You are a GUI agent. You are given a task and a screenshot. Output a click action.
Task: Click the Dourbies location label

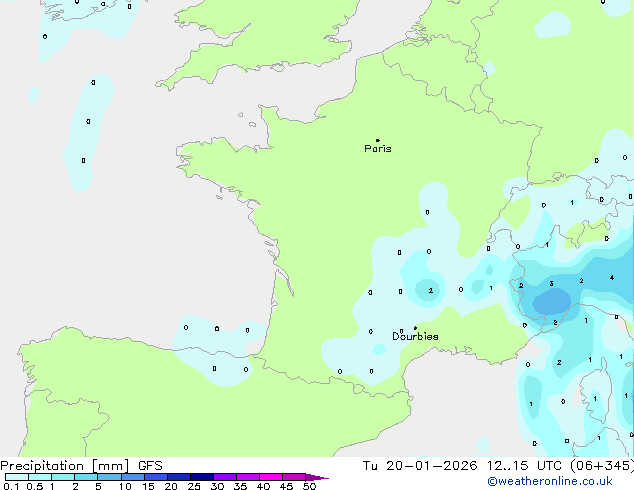[415, 336]
